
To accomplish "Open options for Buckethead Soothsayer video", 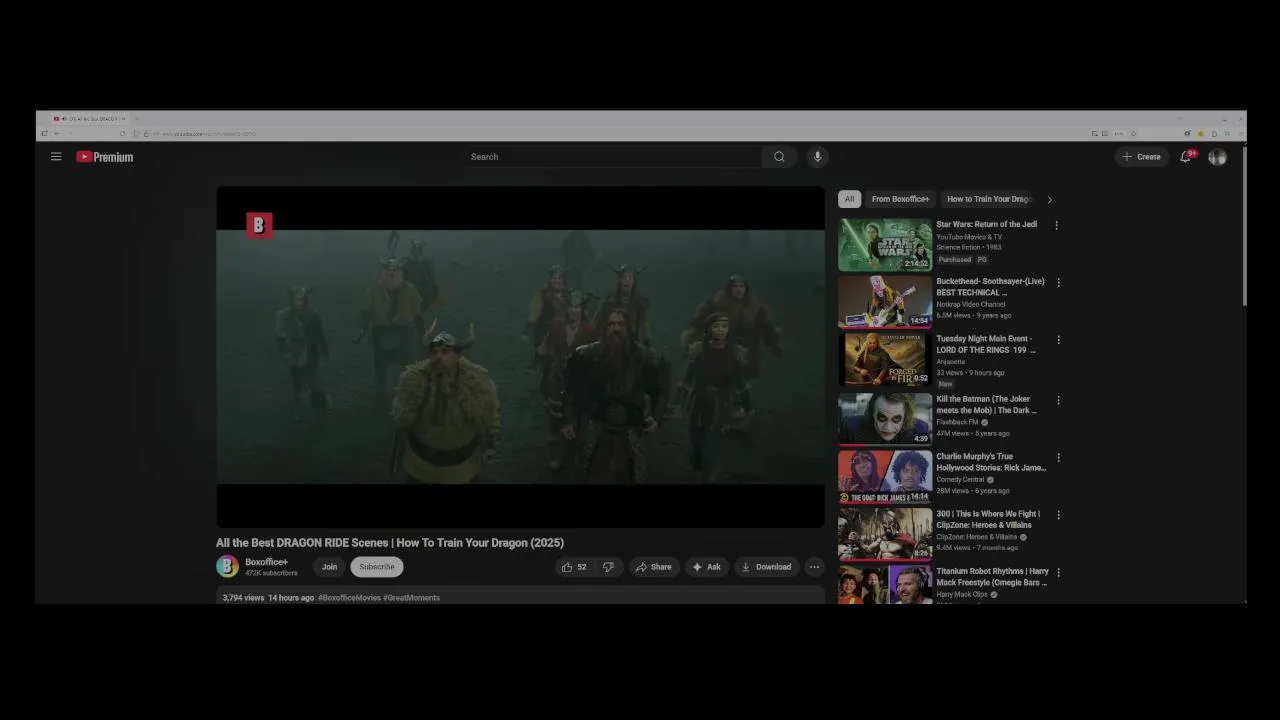I will (1058, 282).
